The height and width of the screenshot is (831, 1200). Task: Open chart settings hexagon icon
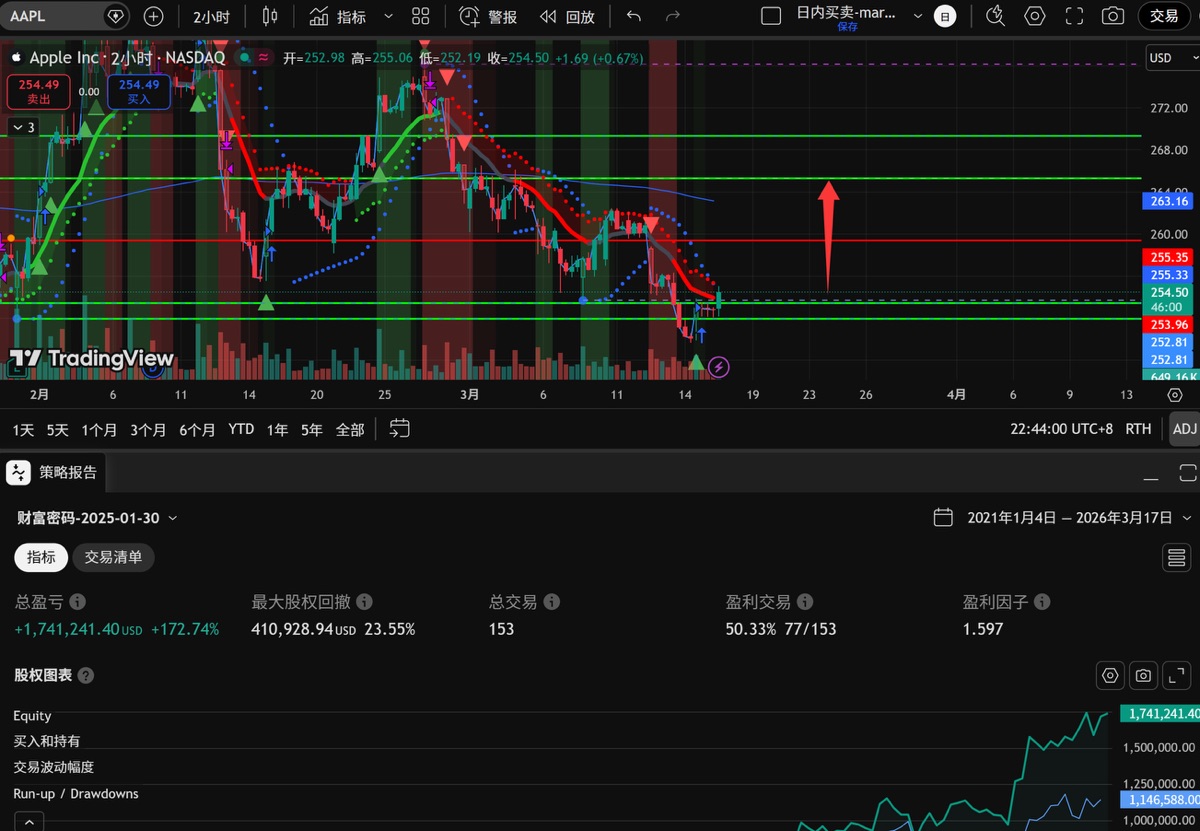[x=1035, y=16]
